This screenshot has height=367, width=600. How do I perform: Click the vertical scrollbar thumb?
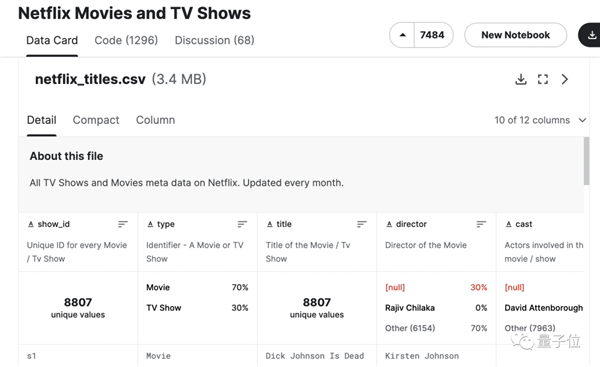(x=586, y=161)
